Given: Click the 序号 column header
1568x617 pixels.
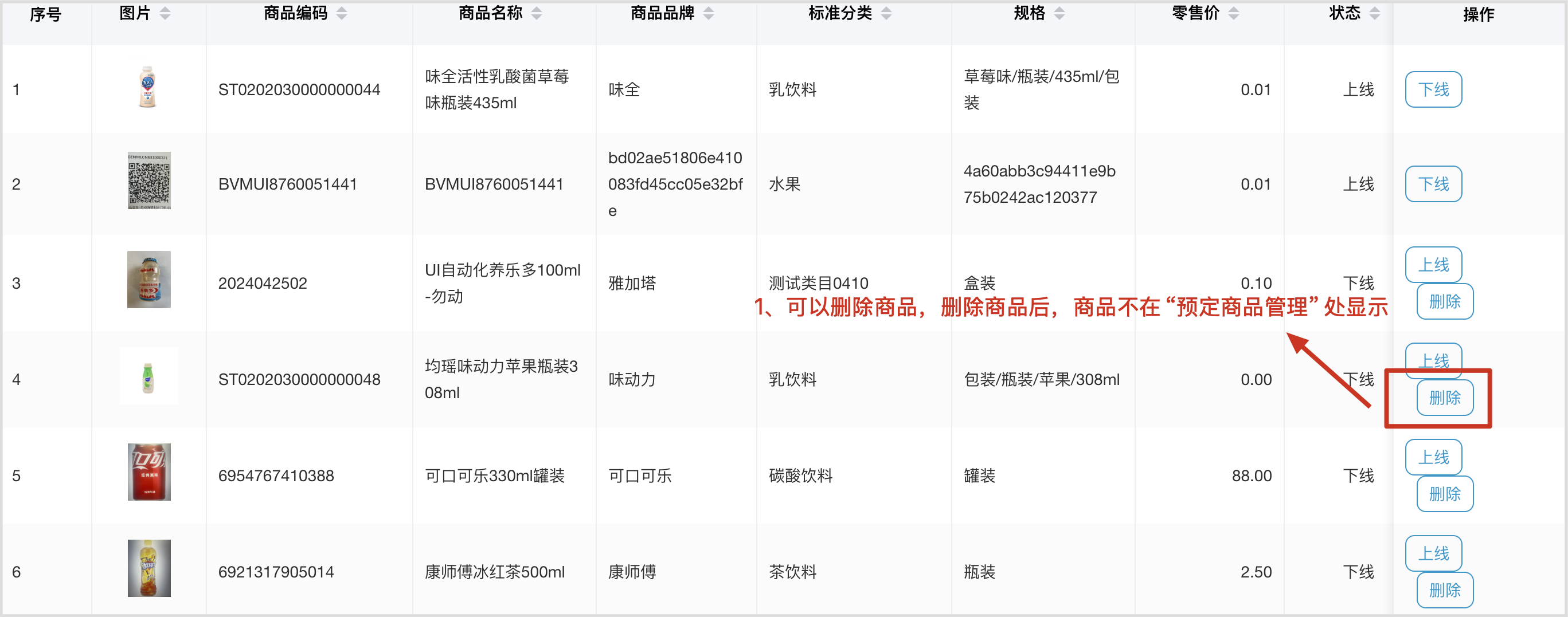Looking at the screenshot, I should [x=46, y=14].
